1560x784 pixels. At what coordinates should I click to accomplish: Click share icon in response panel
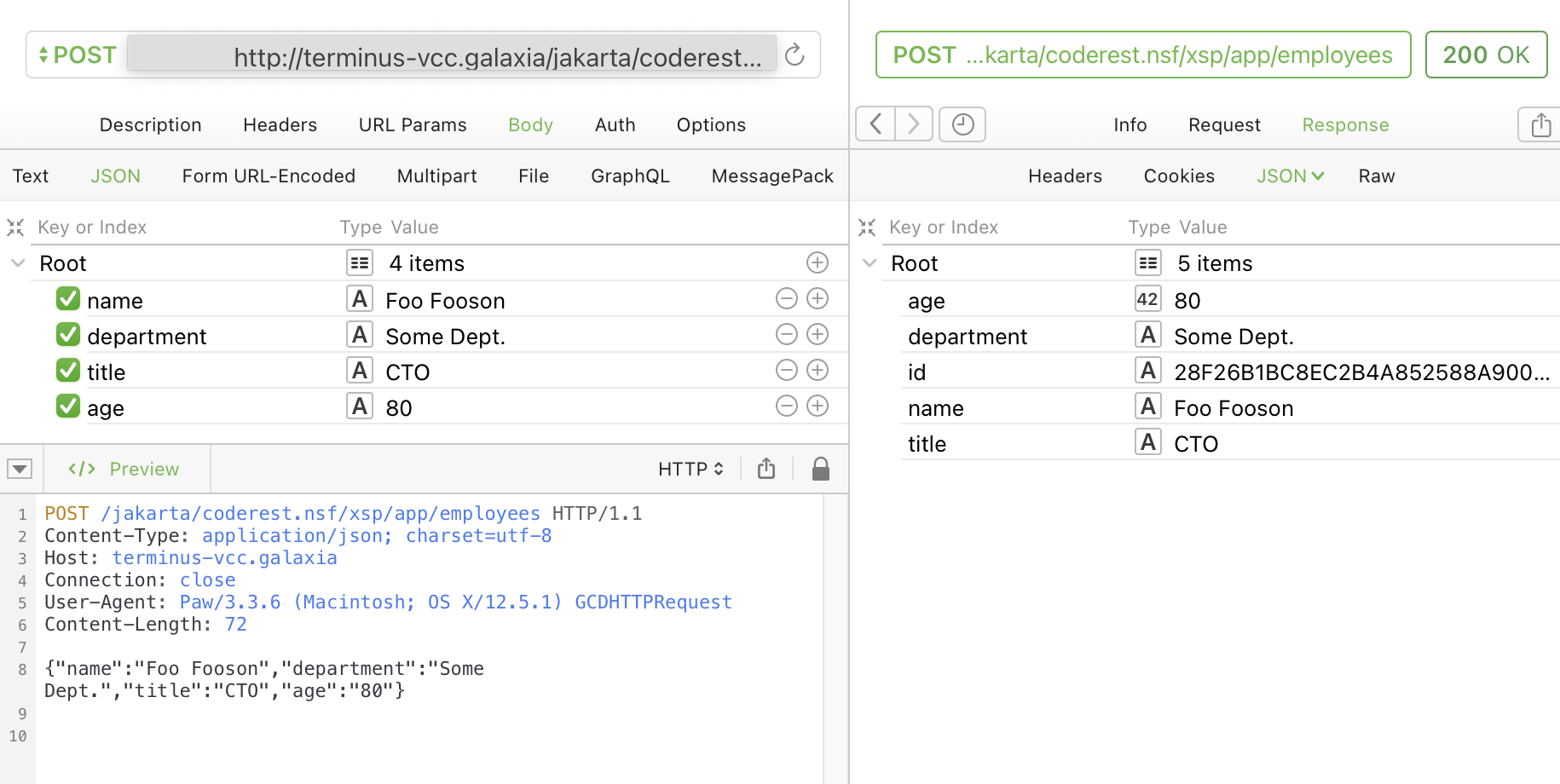[1540, 125]
